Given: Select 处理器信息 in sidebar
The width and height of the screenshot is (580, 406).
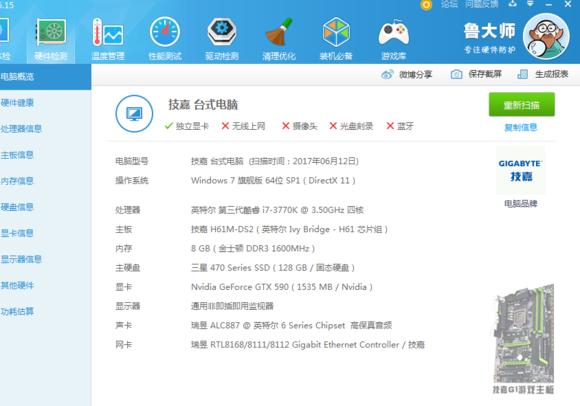Looking at the screenshot, I should coord(21,129).
